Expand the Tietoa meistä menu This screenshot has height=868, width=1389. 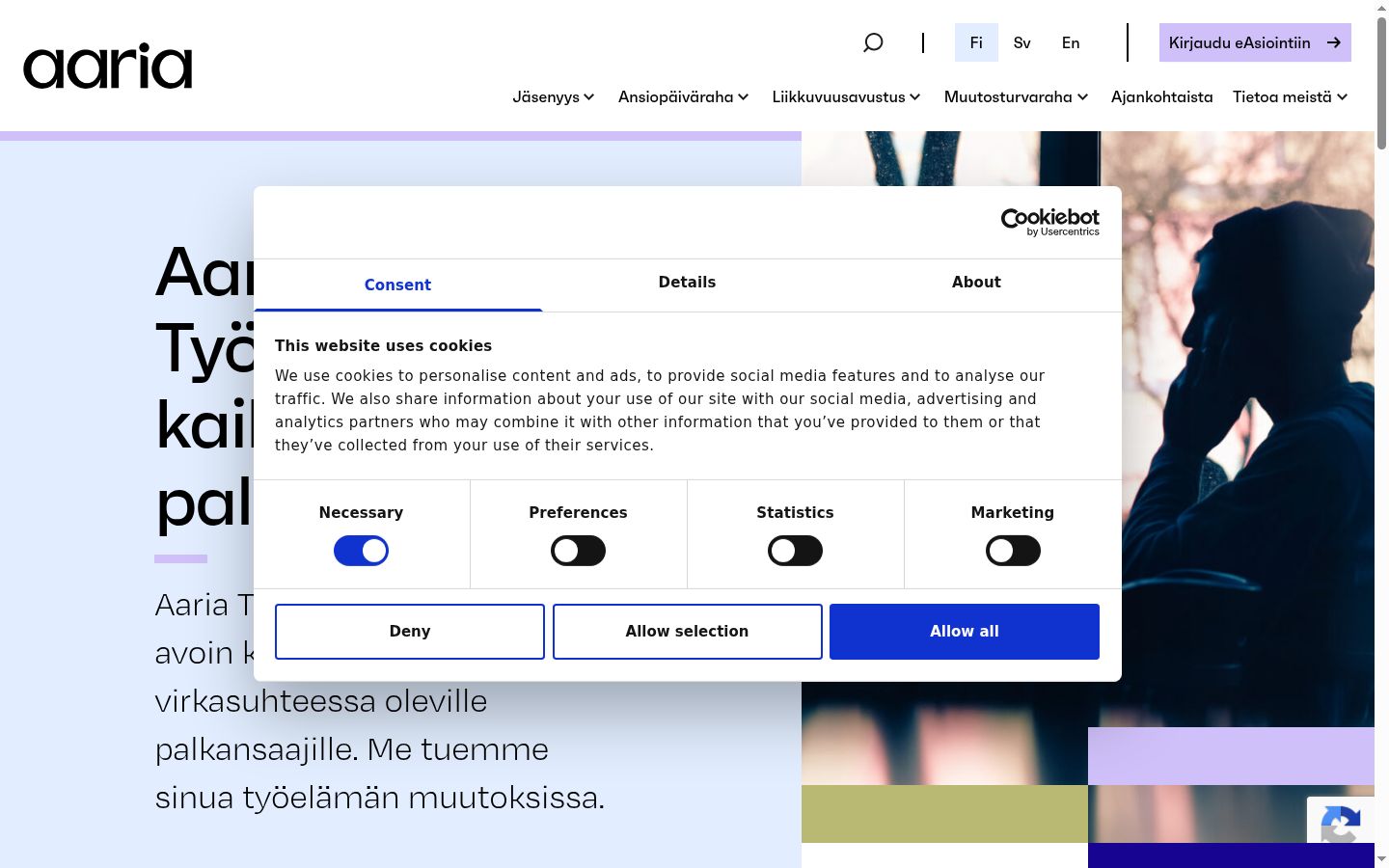coord(1291,96)
